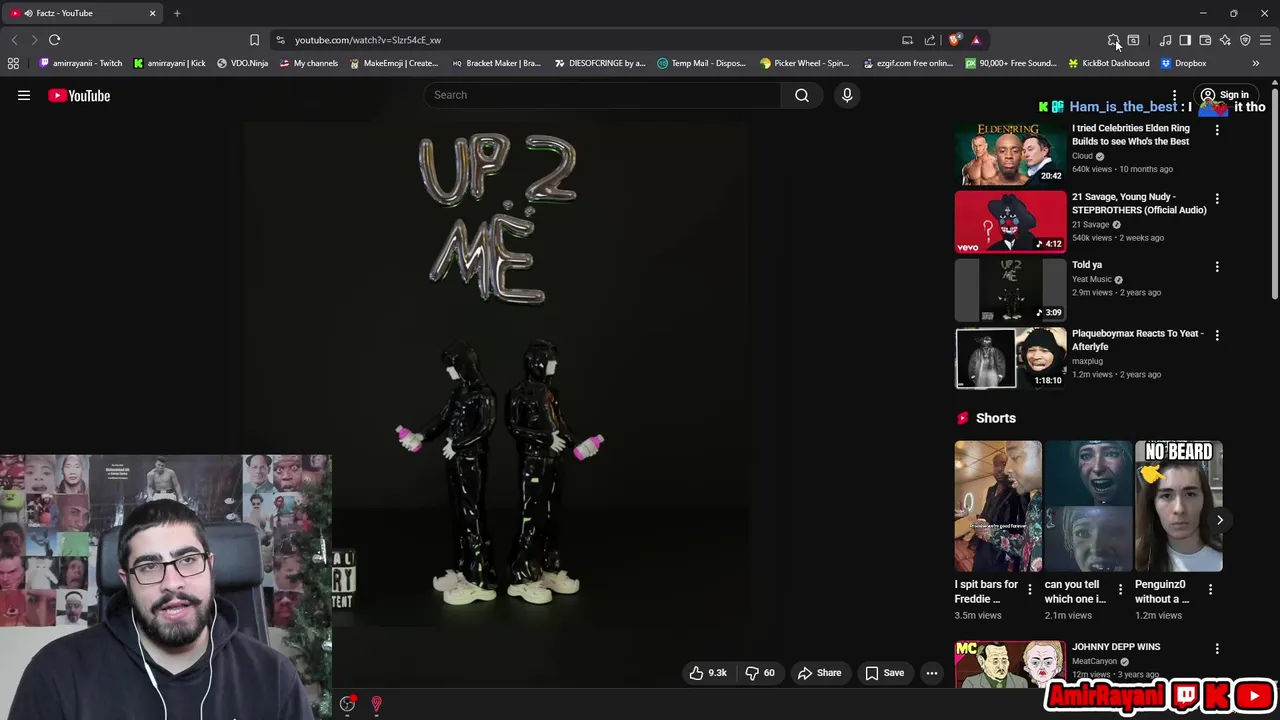Save the video to a playlist
This screenshot has width=1280, height=720.
tap(884, 673)
